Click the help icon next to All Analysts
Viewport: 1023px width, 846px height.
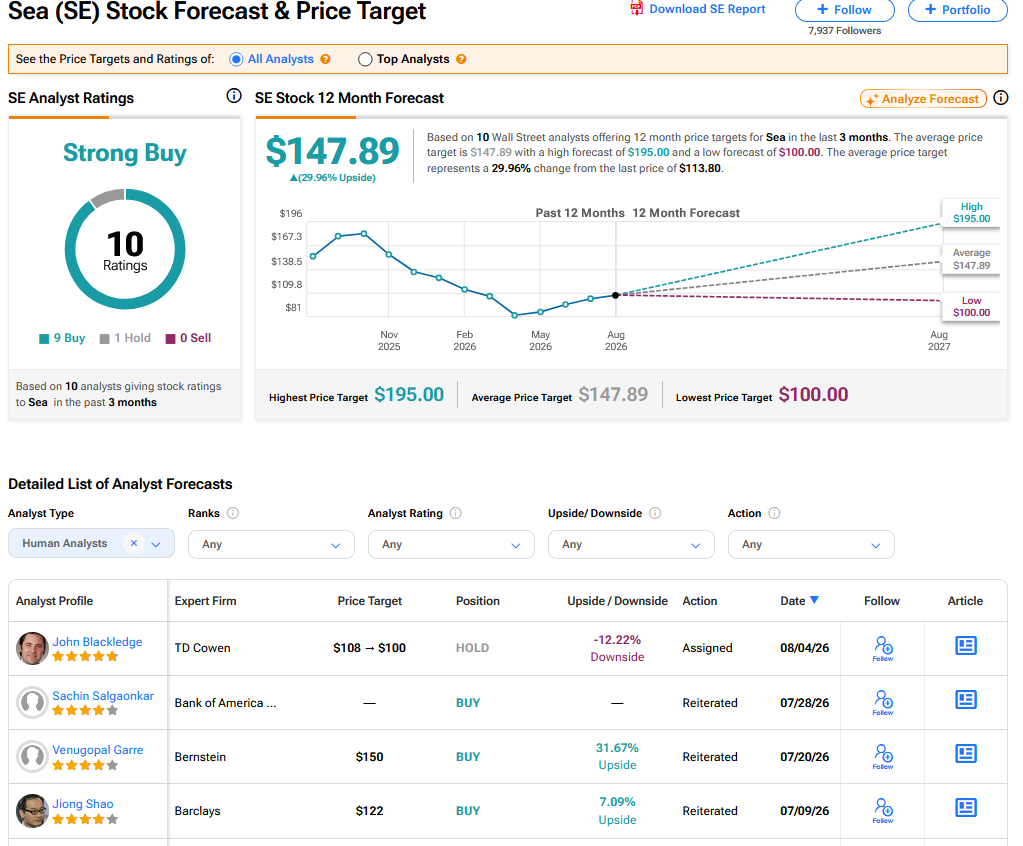tap(325, 59)
